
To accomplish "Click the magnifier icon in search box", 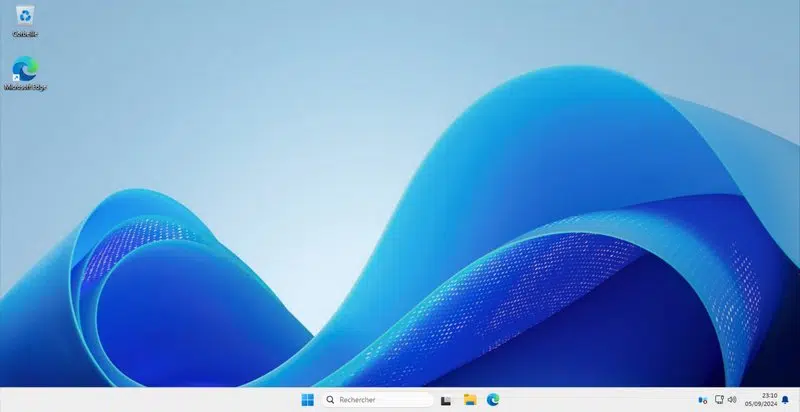I will (x=331, y=400).
